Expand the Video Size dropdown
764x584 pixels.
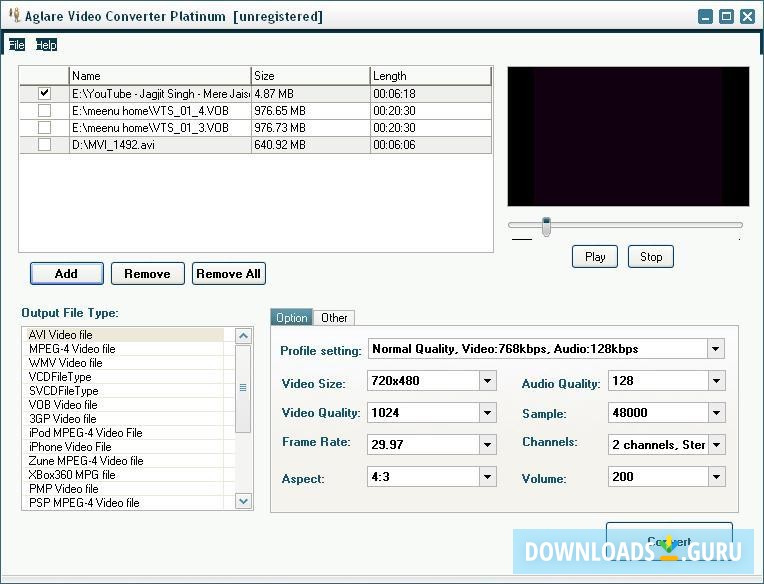487,381
